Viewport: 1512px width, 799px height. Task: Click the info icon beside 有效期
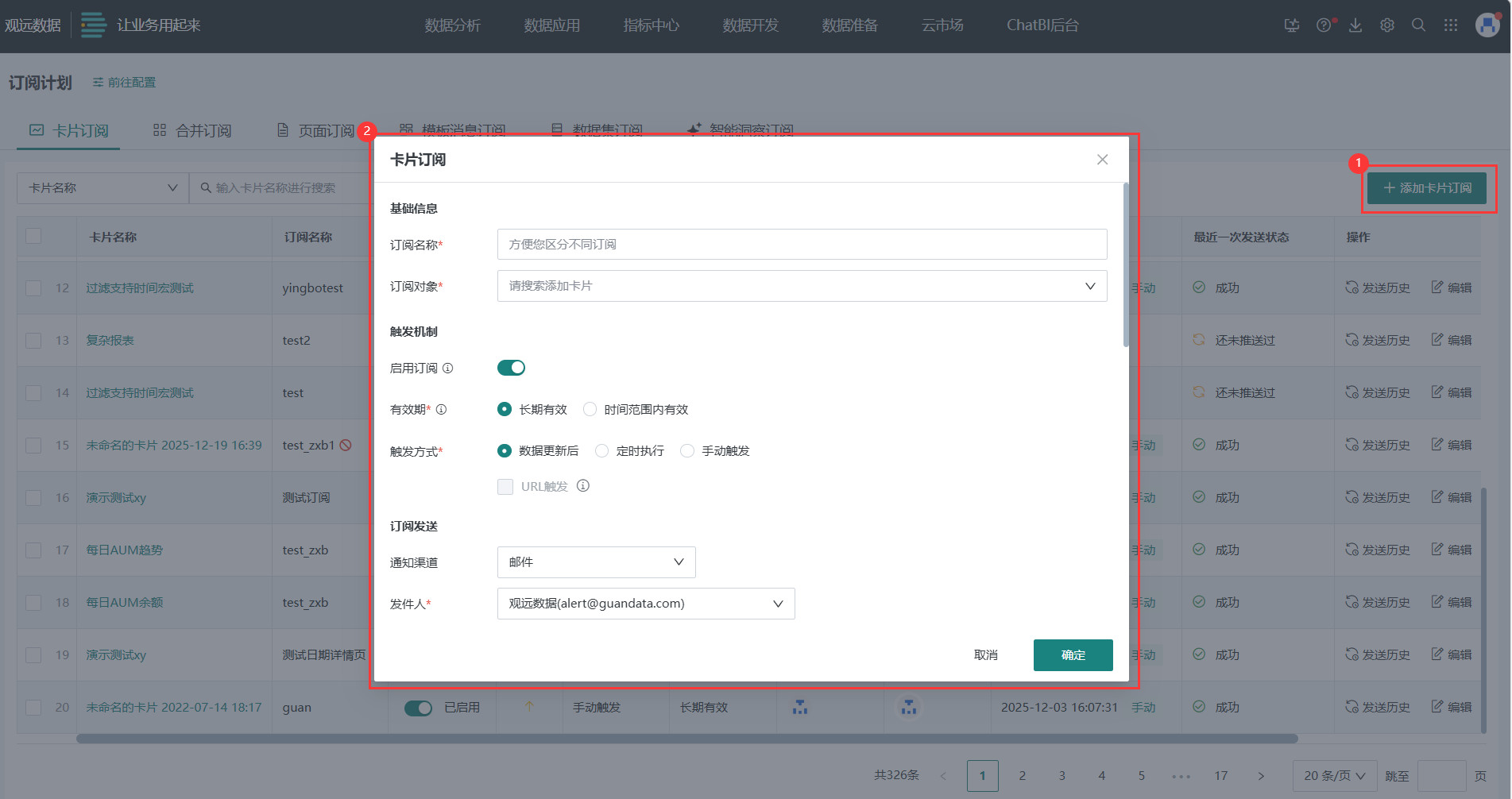point(442,409)
